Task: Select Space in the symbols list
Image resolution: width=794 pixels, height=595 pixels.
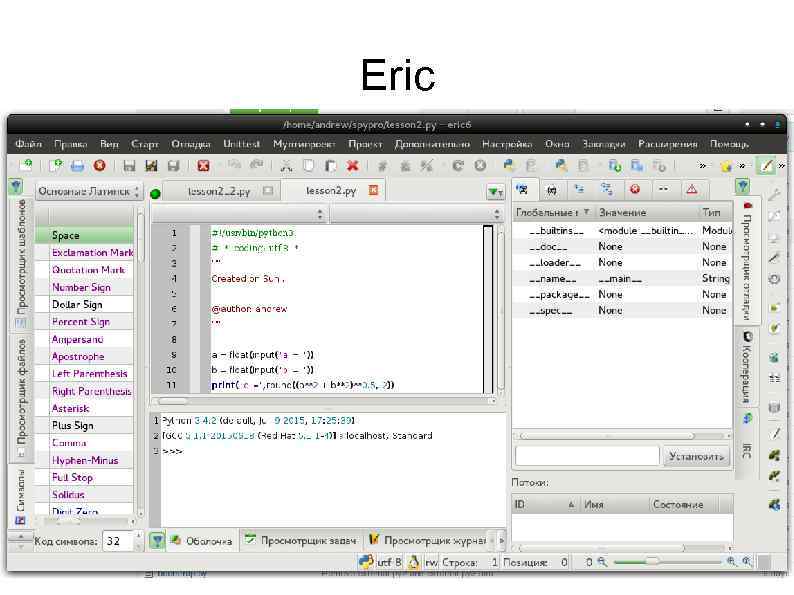Action: (x=84, y=235)
